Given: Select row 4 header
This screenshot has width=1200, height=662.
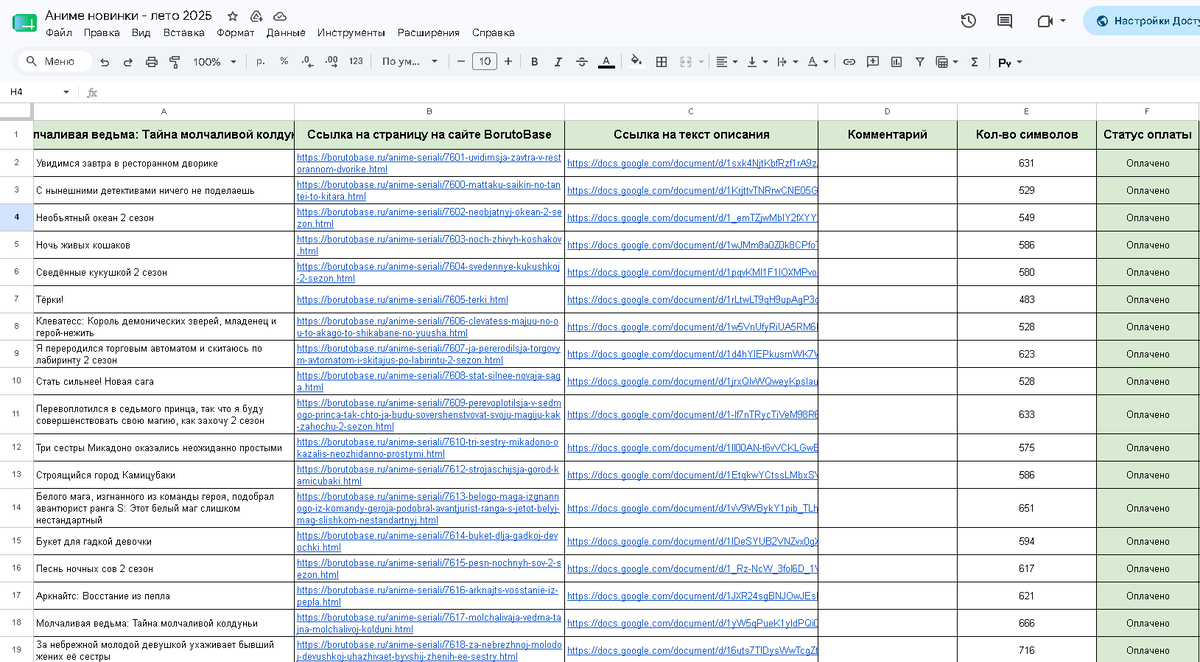Looking at the screenshot, I should pos(16,217).
